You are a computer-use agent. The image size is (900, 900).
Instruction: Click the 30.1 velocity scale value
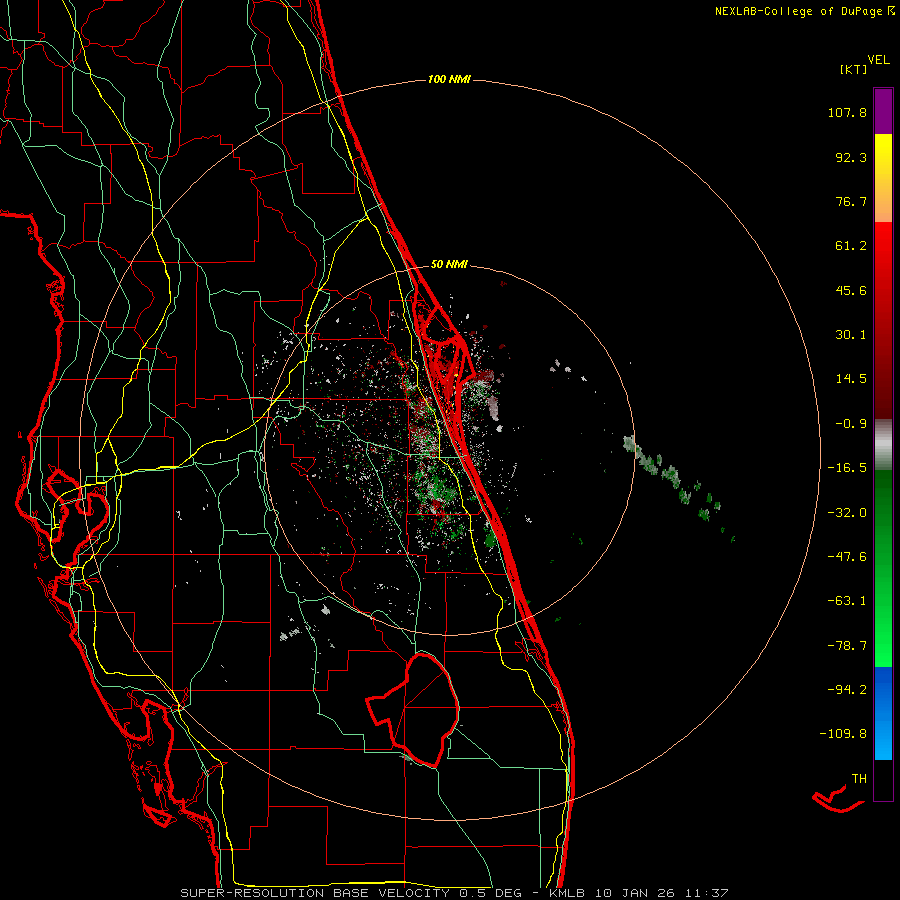coord(851,335)
